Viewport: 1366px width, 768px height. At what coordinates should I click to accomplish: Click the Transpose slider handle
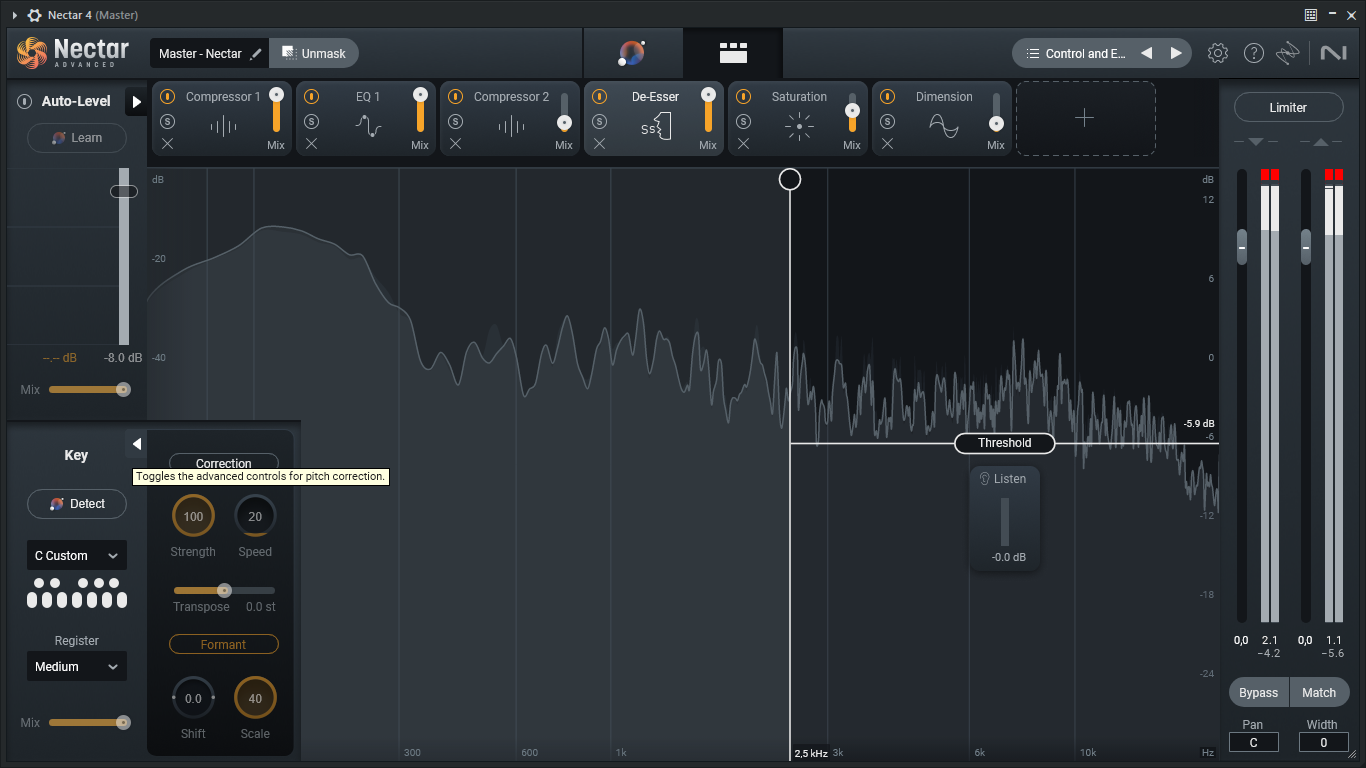[x=225, y=590]
